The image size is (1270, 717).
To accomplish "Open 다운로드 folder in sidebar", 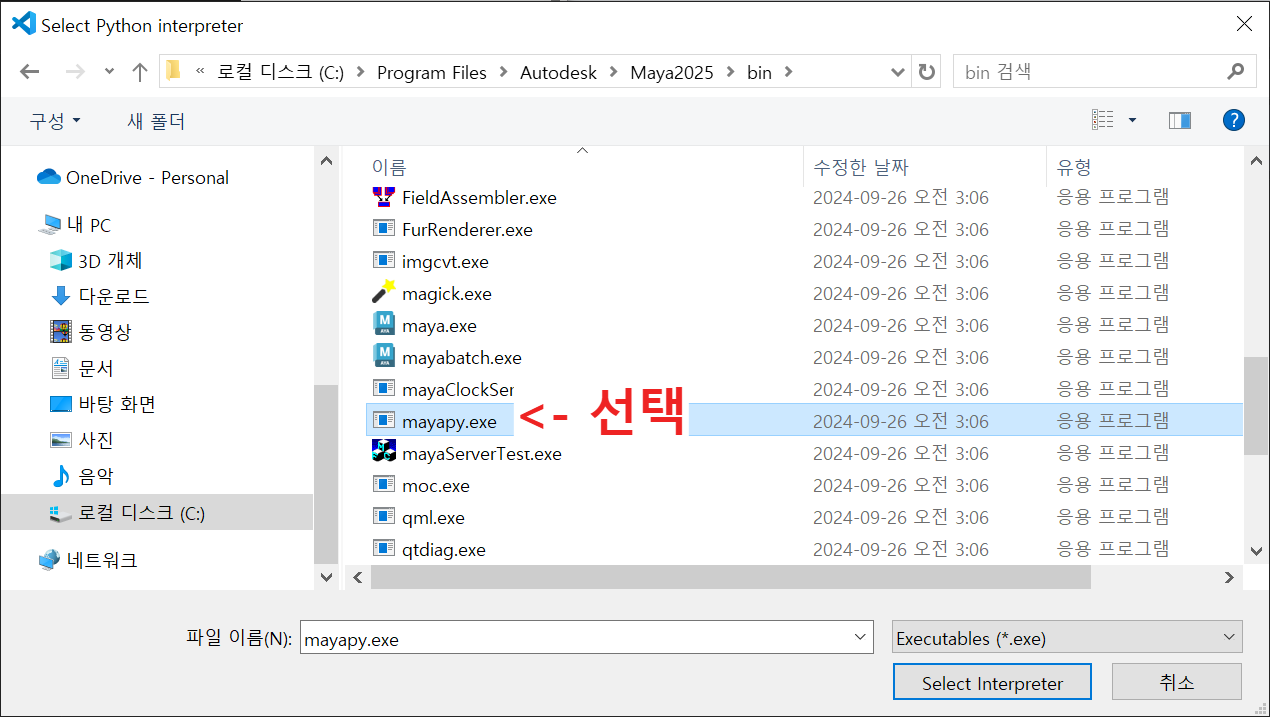I will (114, 296).
